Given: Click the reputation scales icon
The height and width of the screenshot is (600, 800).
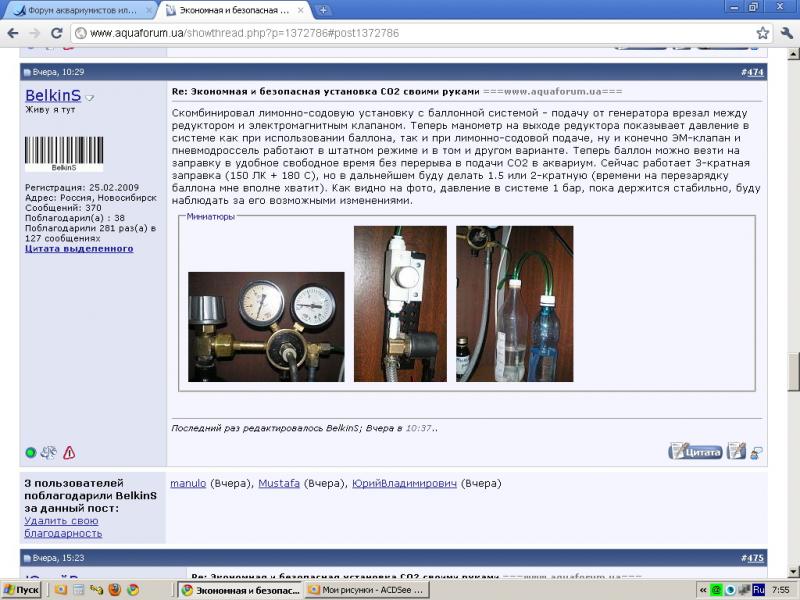Looking at the screenshot, I should pos(49,453).
